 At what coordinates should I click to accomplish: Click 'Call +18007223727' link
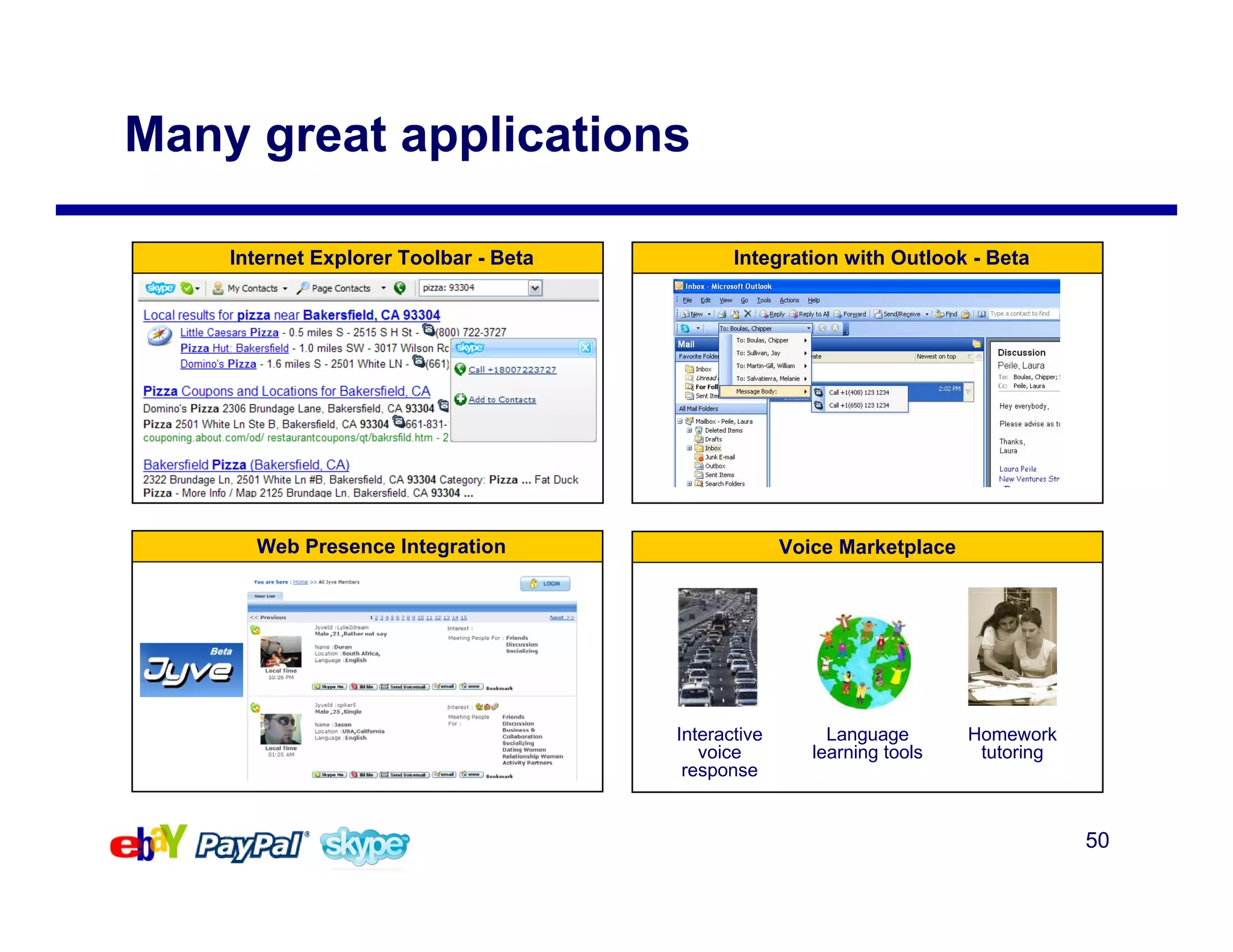tap(512, 370)
